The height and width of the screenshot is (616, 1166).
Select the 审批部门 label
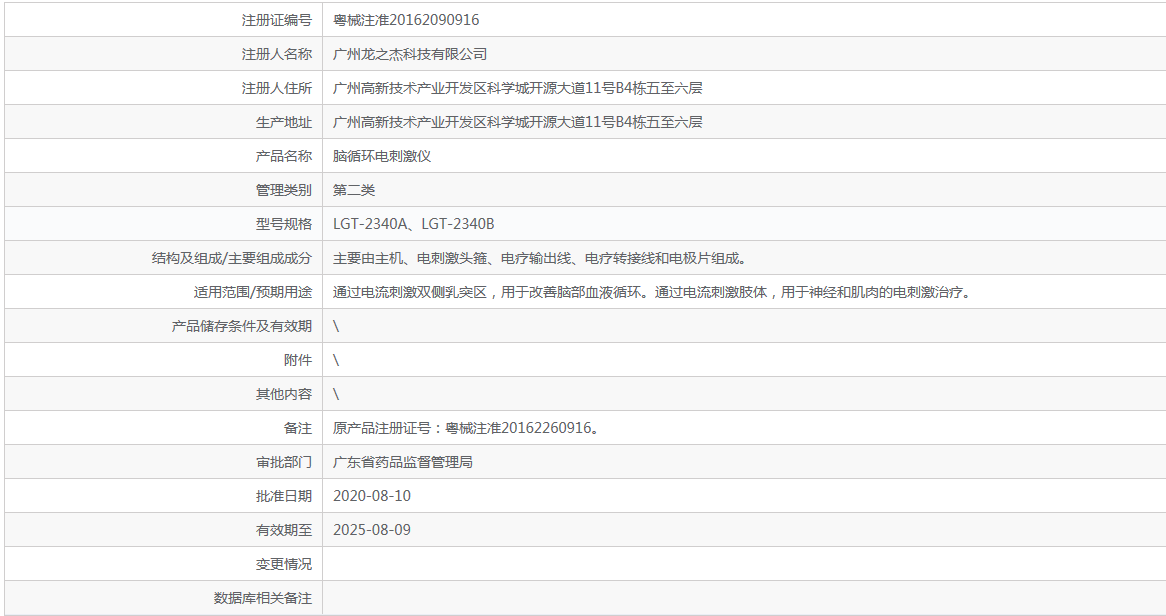click(284, 462)
